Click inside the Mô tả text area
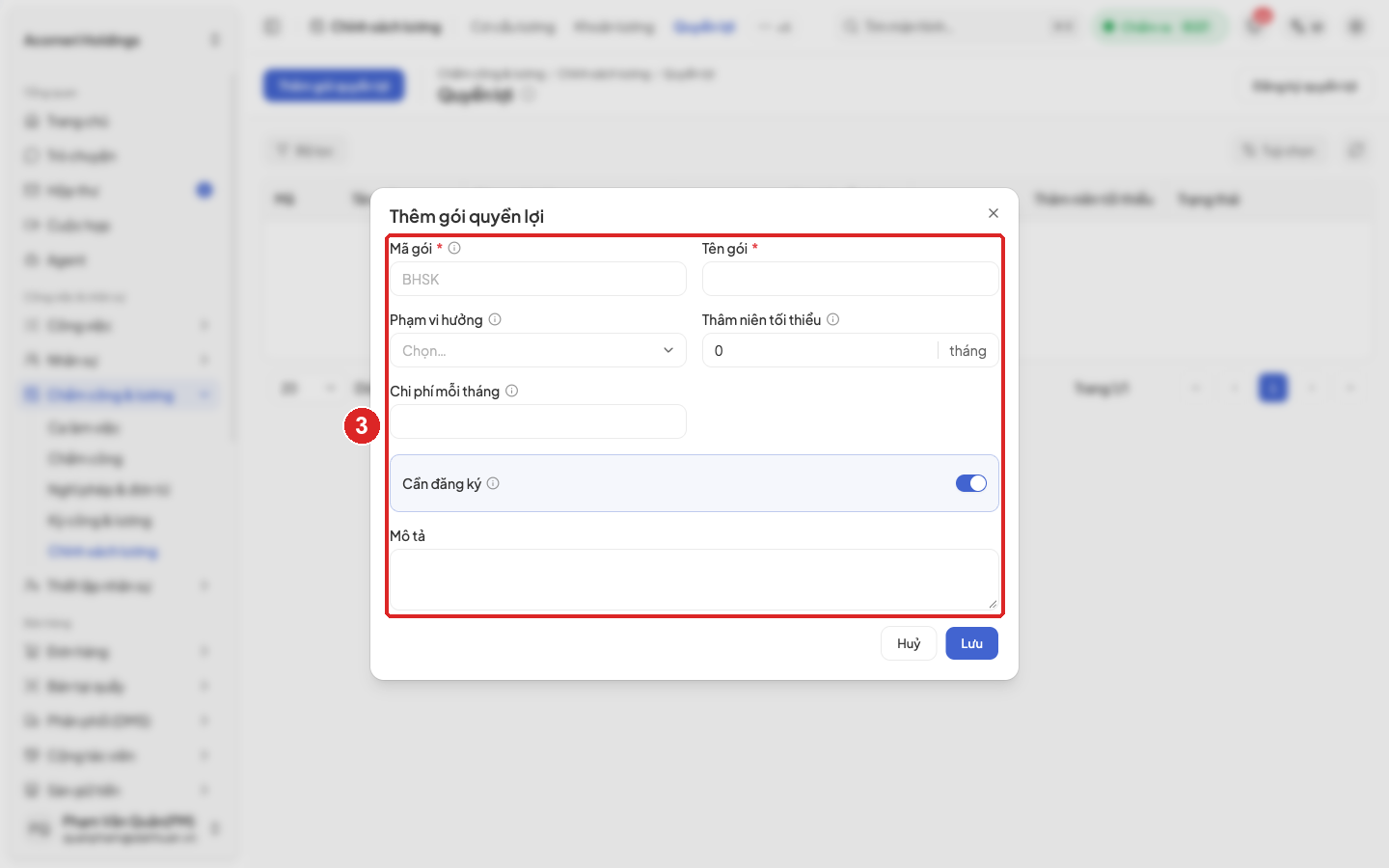 click(x=694, y=580)
